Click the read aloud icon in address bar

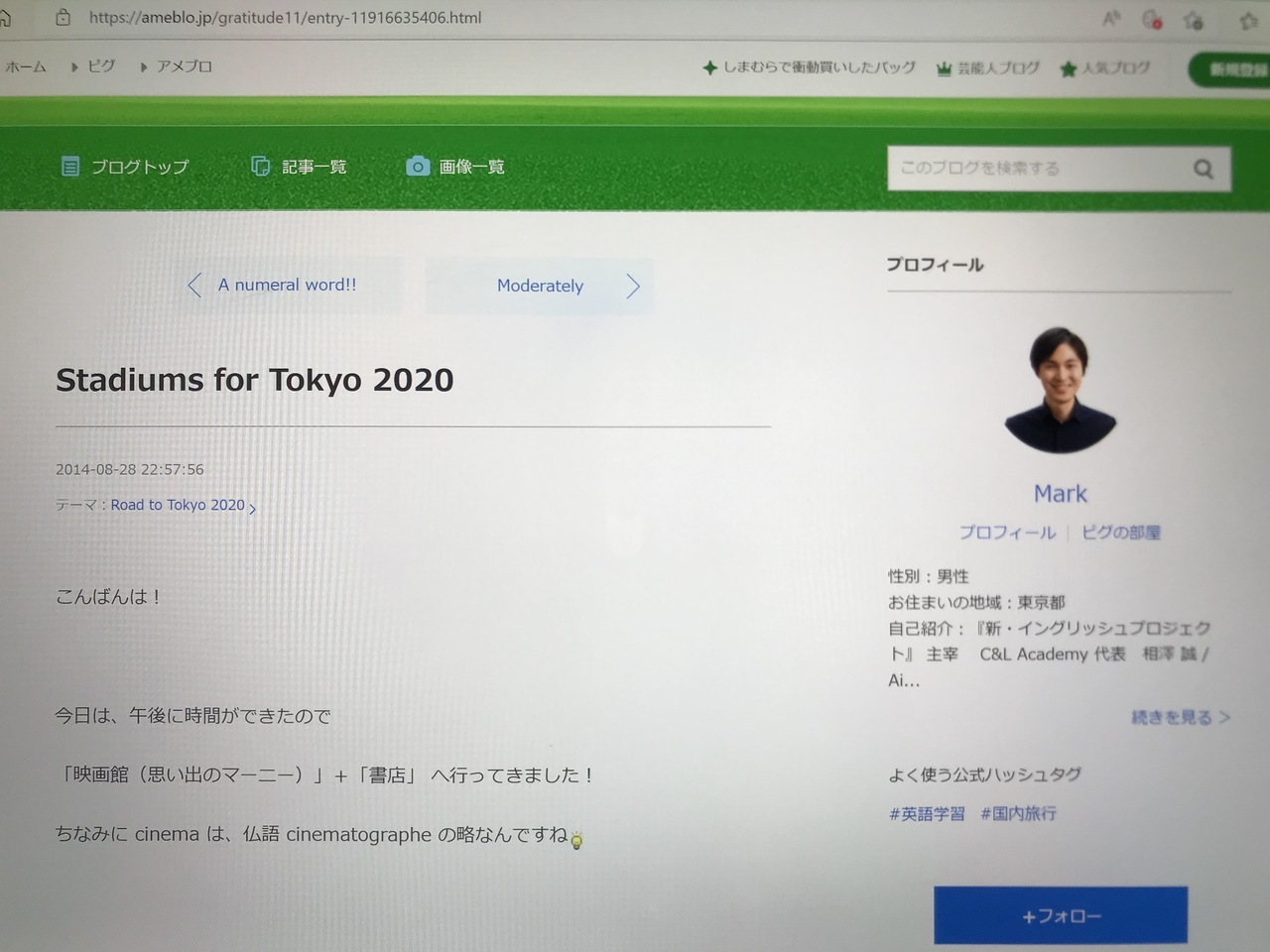[x=1111, y=19]
